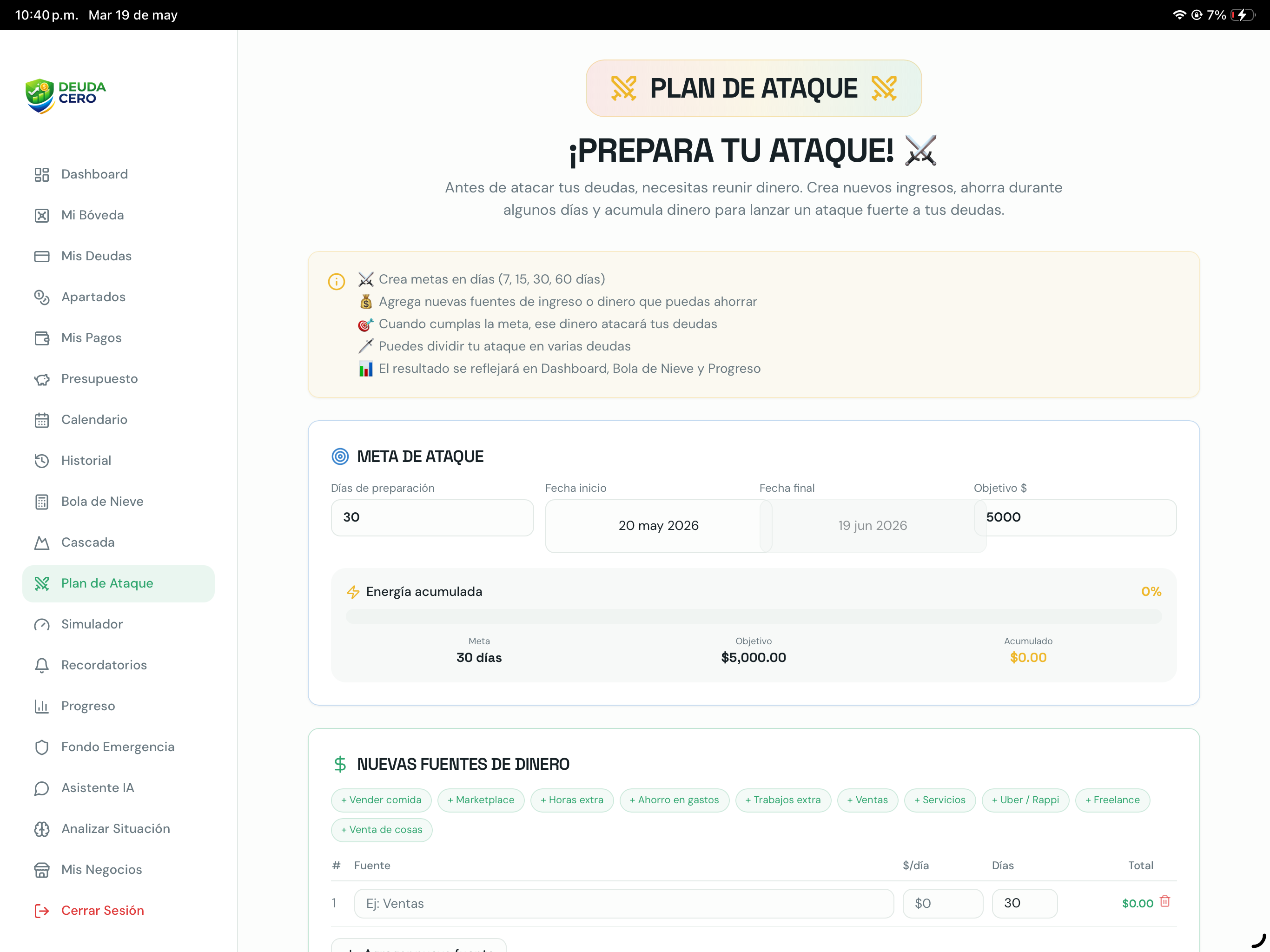Screen dimensions: 1270x952
Task: Open the Fecha inicio date picker
Action: point(658,526)
